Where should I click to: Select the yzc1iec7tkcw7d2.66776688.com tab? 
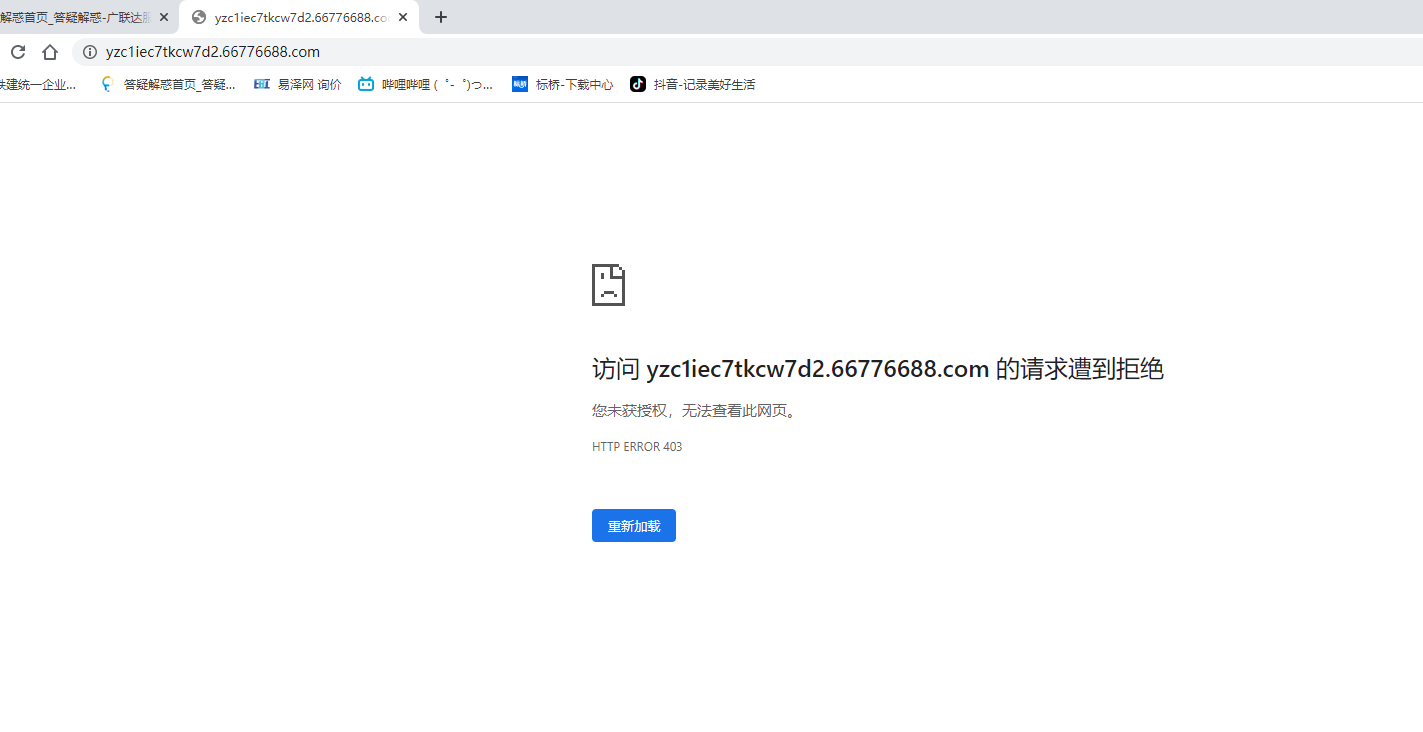click(x=300, y=17)
